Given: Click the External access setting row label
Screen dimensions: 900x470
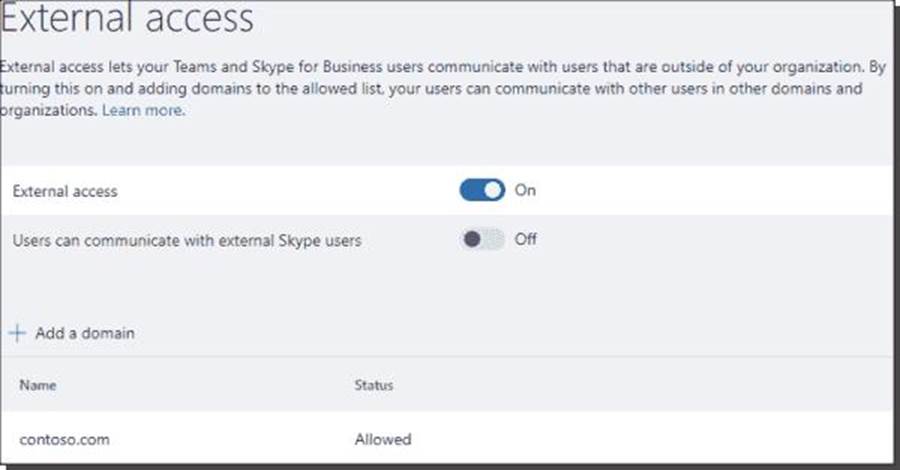Looking at the screenshot, I should 64,191.
